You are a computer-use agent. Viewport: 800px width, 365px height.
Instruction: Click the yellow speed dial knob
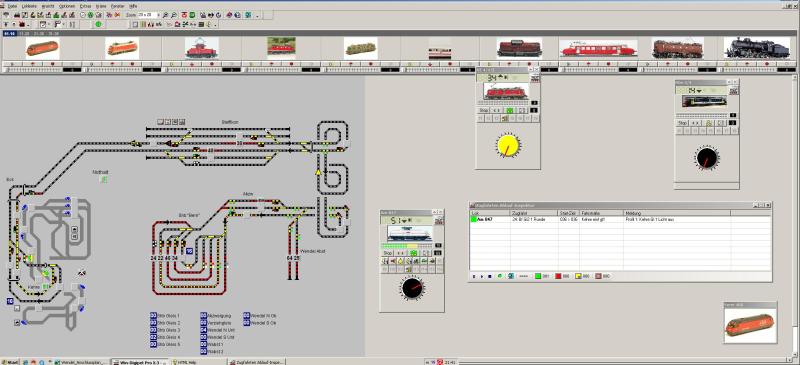coord(508,145)
